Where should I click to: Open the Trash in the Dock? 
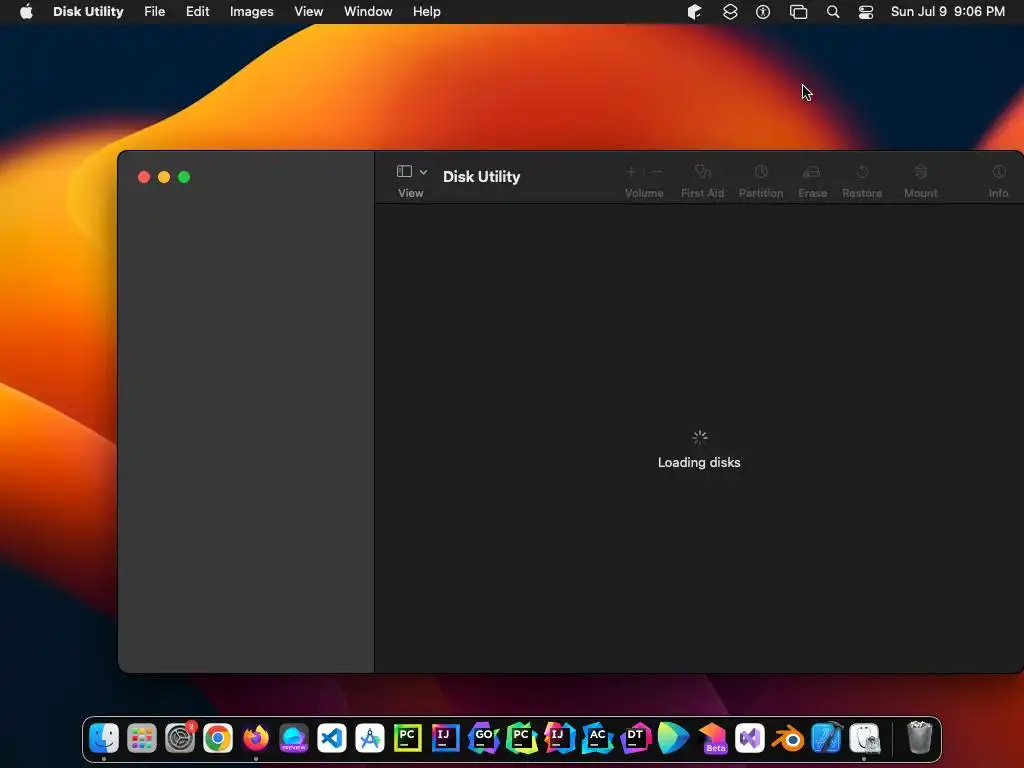920,739
